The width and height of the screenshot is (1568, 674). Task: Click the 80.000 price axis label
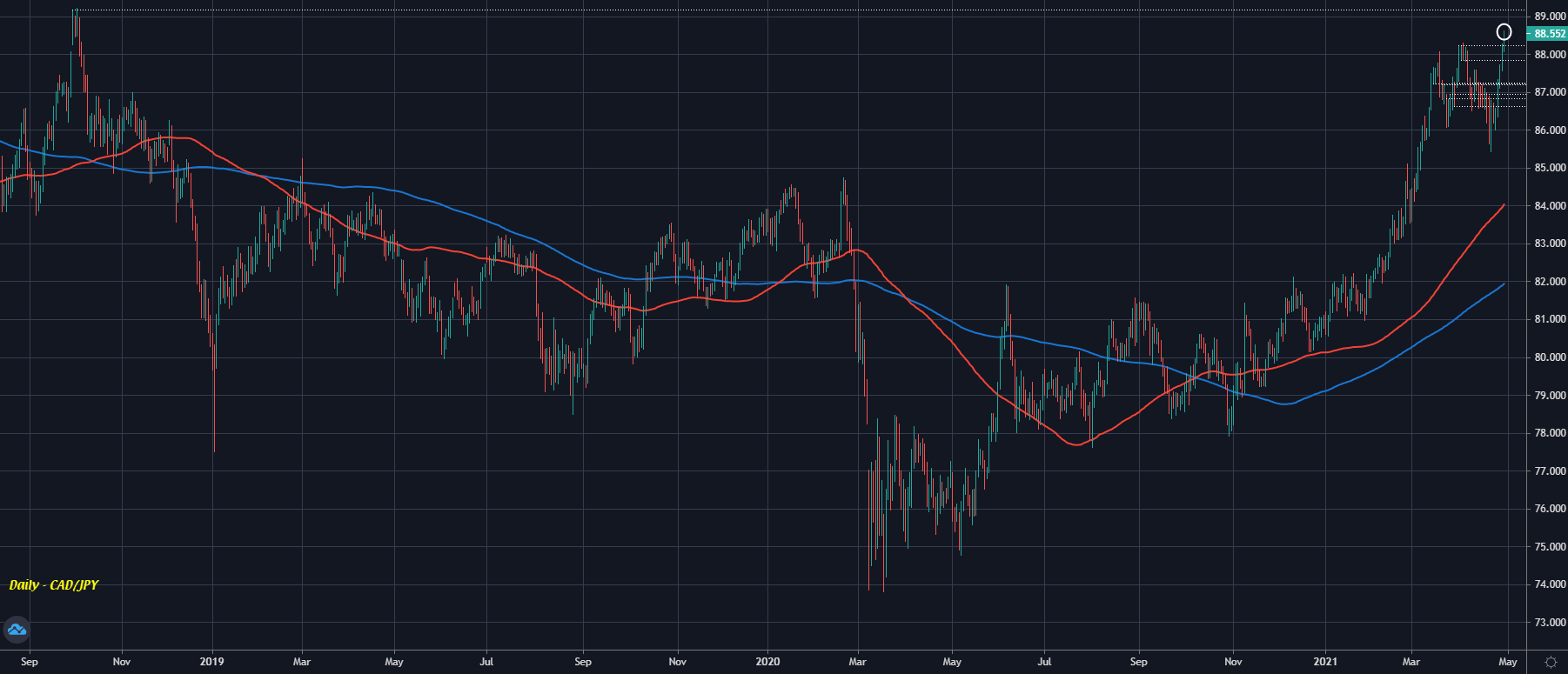(x=1550, y=357)
